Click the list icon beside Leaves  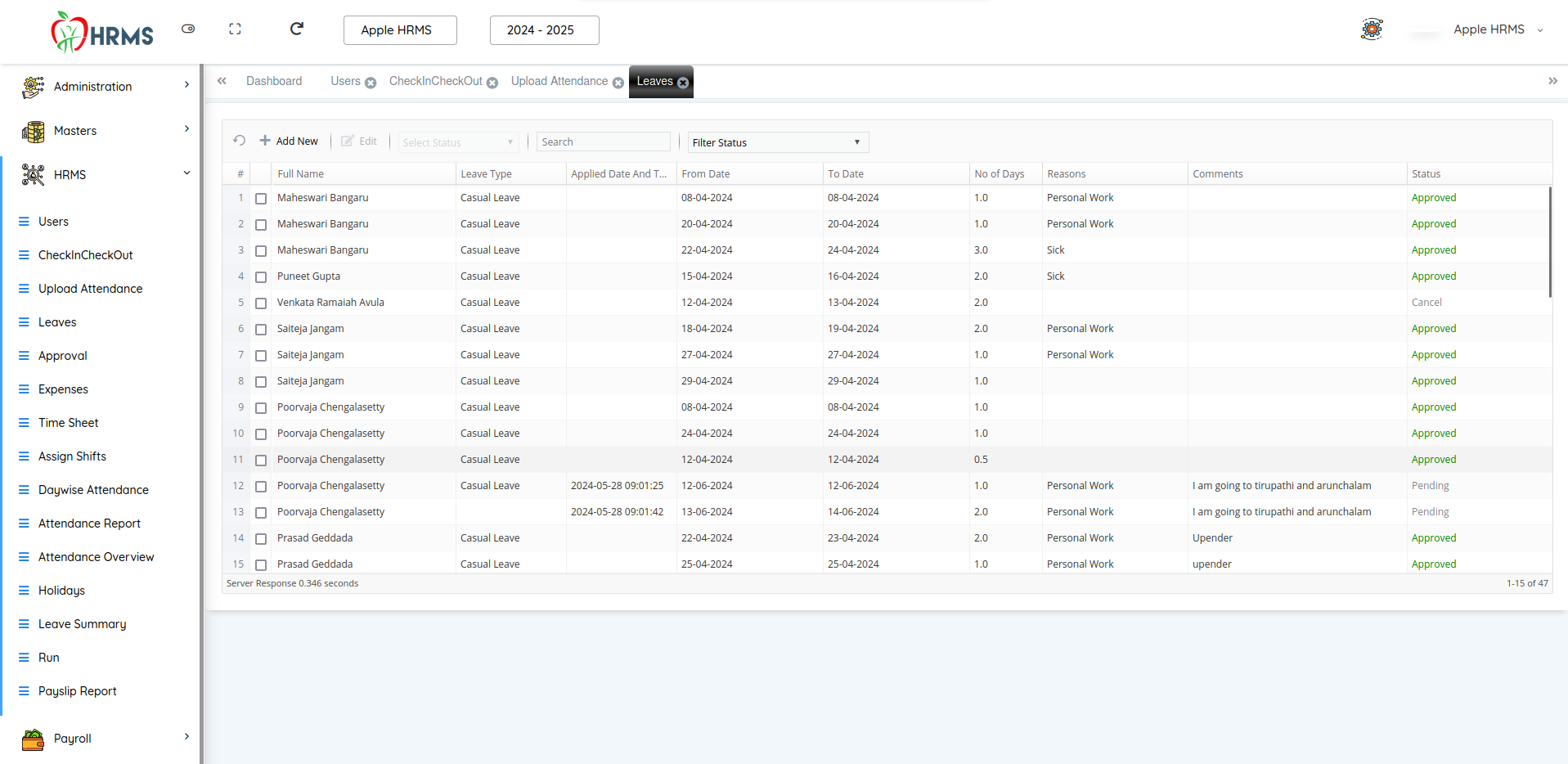coord(24,322)
